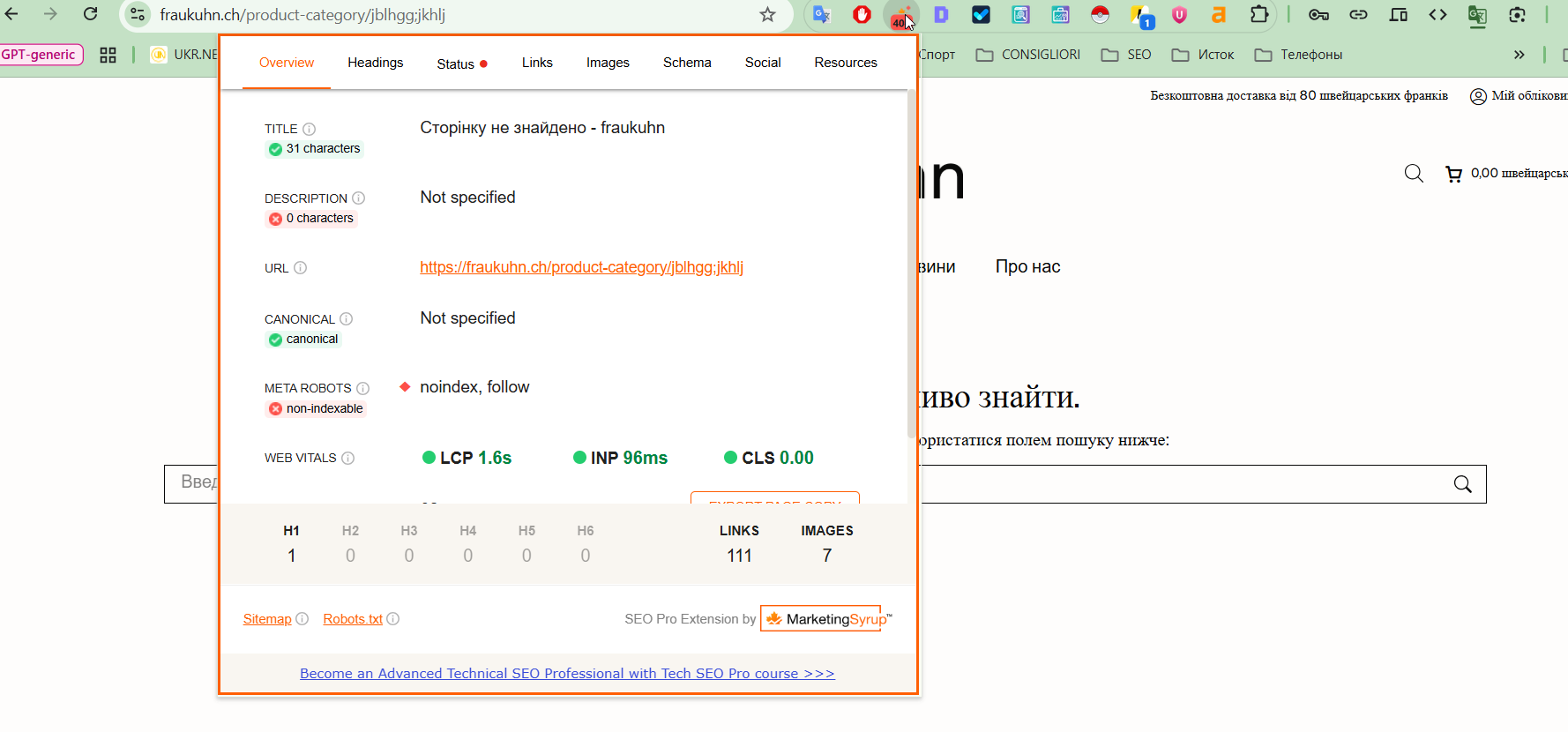Open the pink shield U extension icon

coord(1179,14)
